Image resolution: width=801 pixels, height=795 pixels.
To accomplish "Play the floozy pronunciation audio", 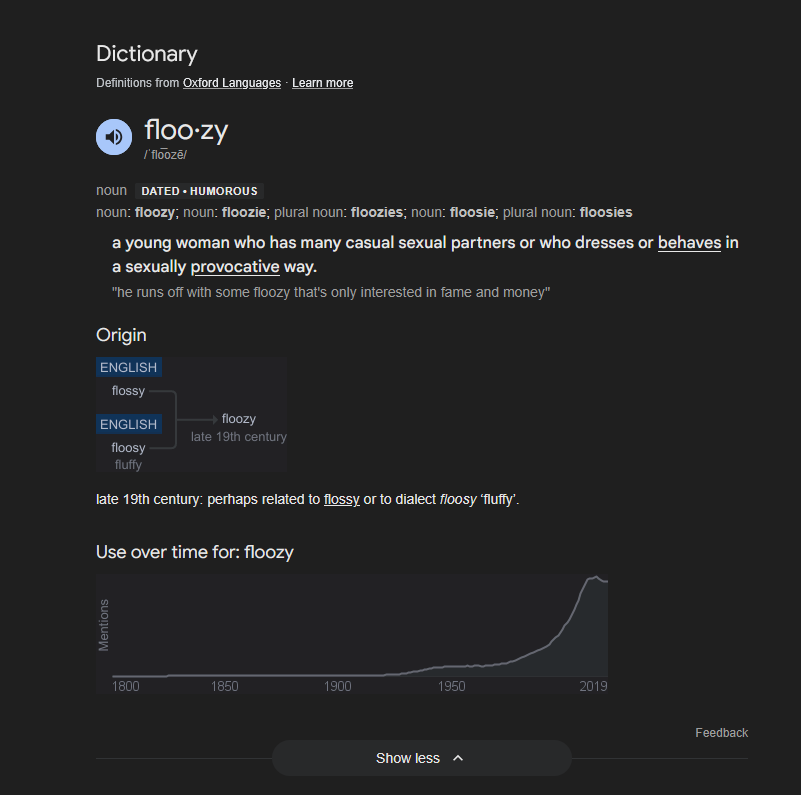I will 114,137.
